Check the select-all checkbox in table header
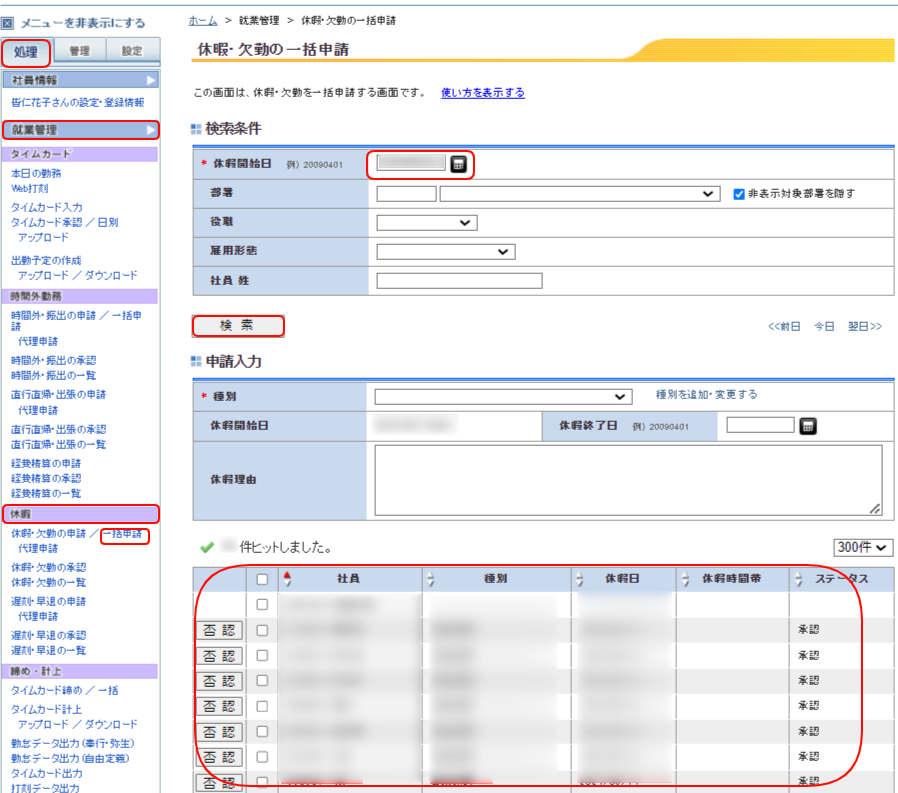 coord(262,579)
